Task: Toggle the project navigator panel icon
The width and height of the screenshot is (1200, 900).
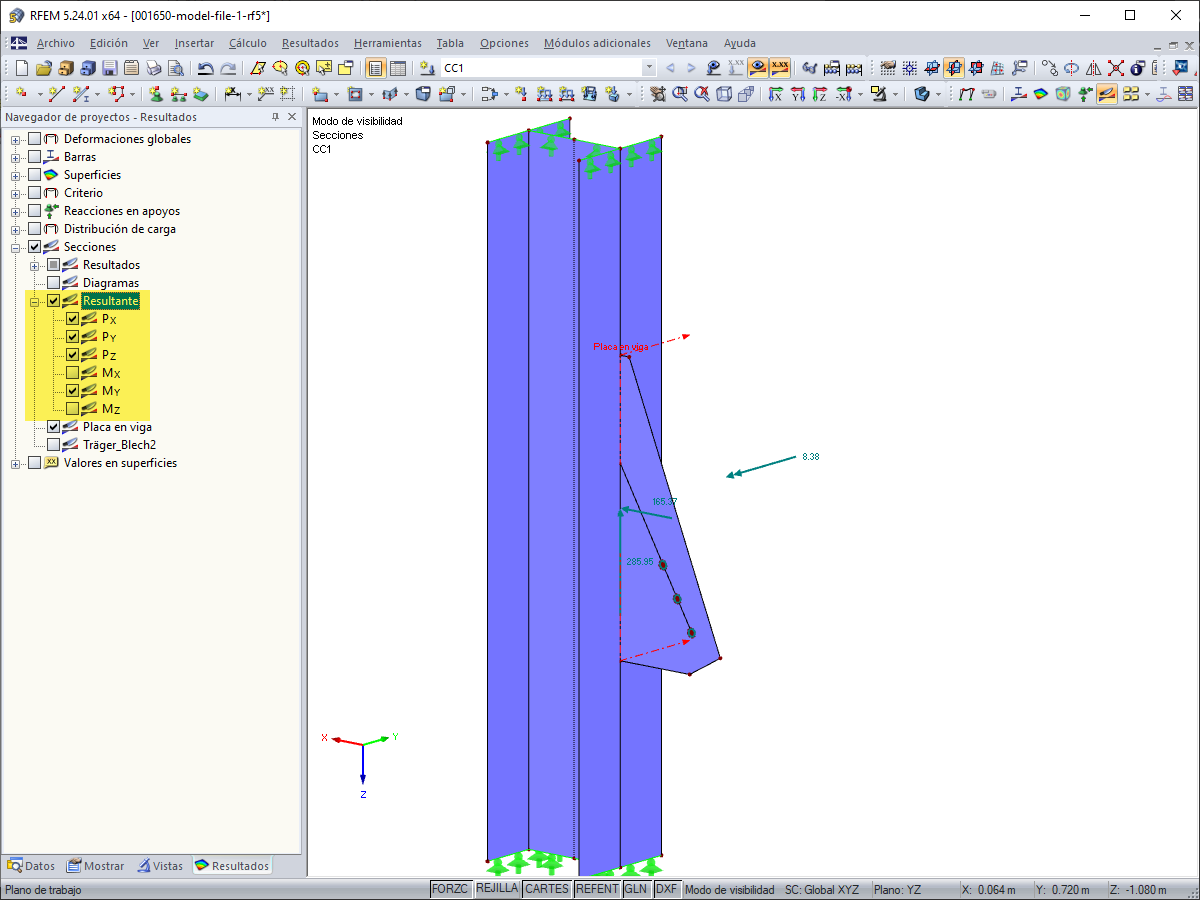Action: (x=376, y=68)
